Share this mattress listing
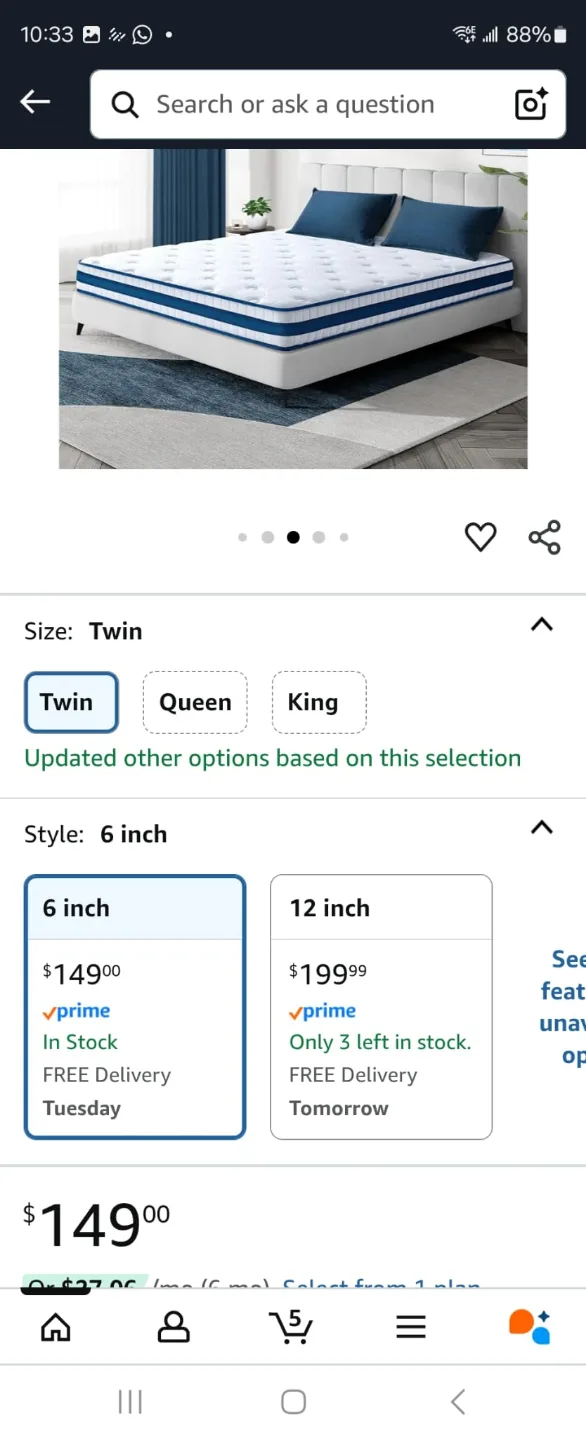 [545, 537]
